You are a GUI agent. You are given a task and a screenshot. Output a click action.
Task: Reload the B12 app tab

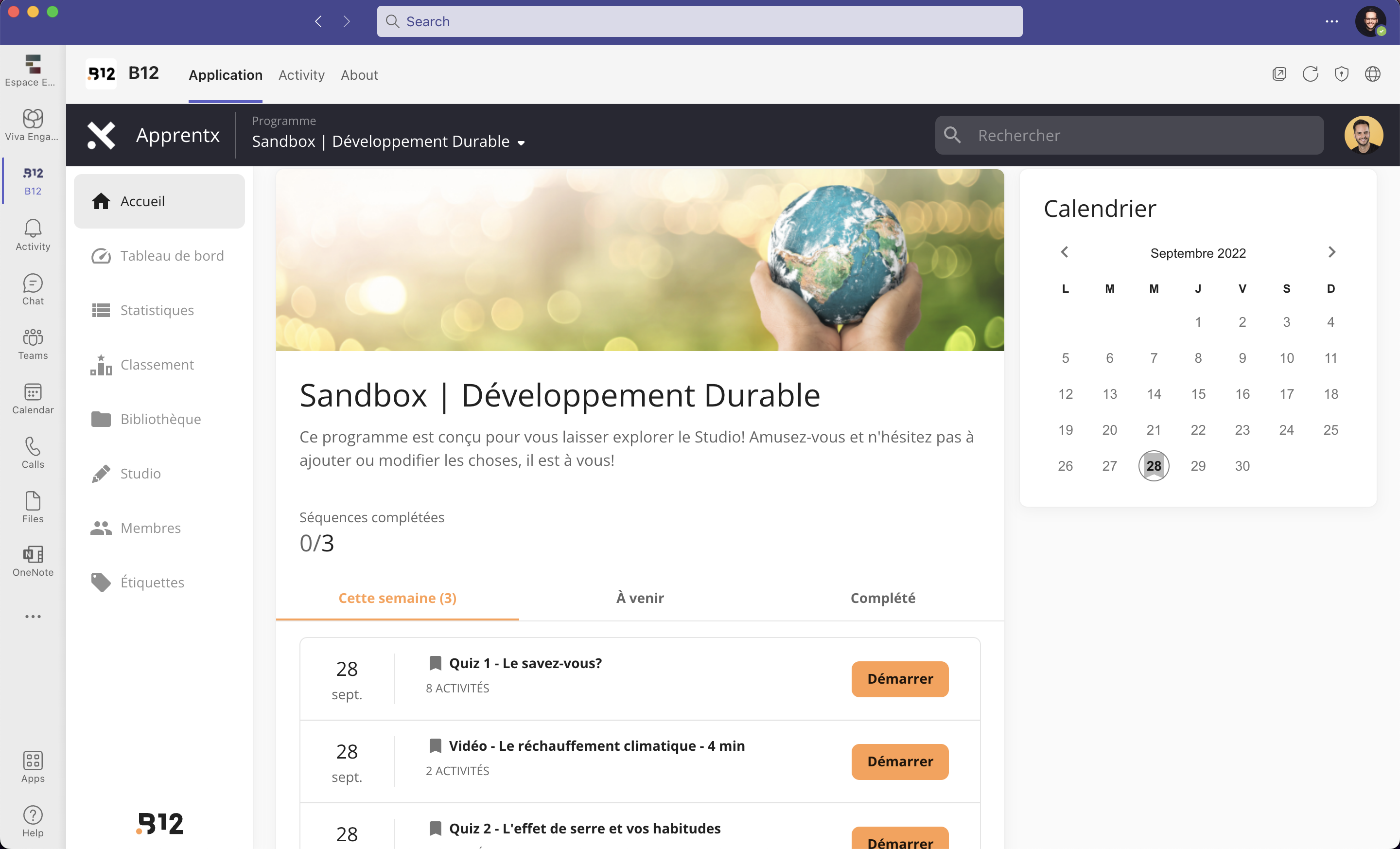1310,74
